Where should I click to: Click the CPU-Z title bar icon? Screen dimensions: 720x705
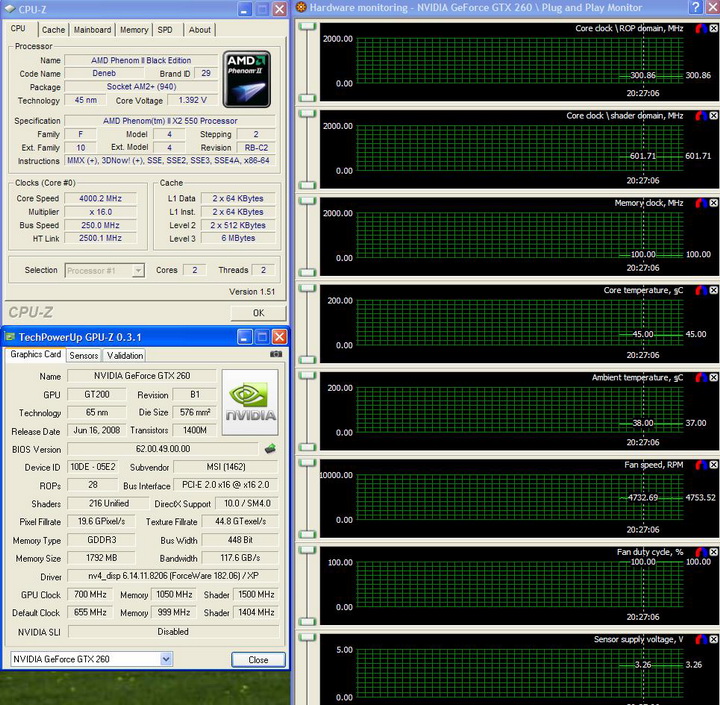pyautogui.click(x=10, y=9)
